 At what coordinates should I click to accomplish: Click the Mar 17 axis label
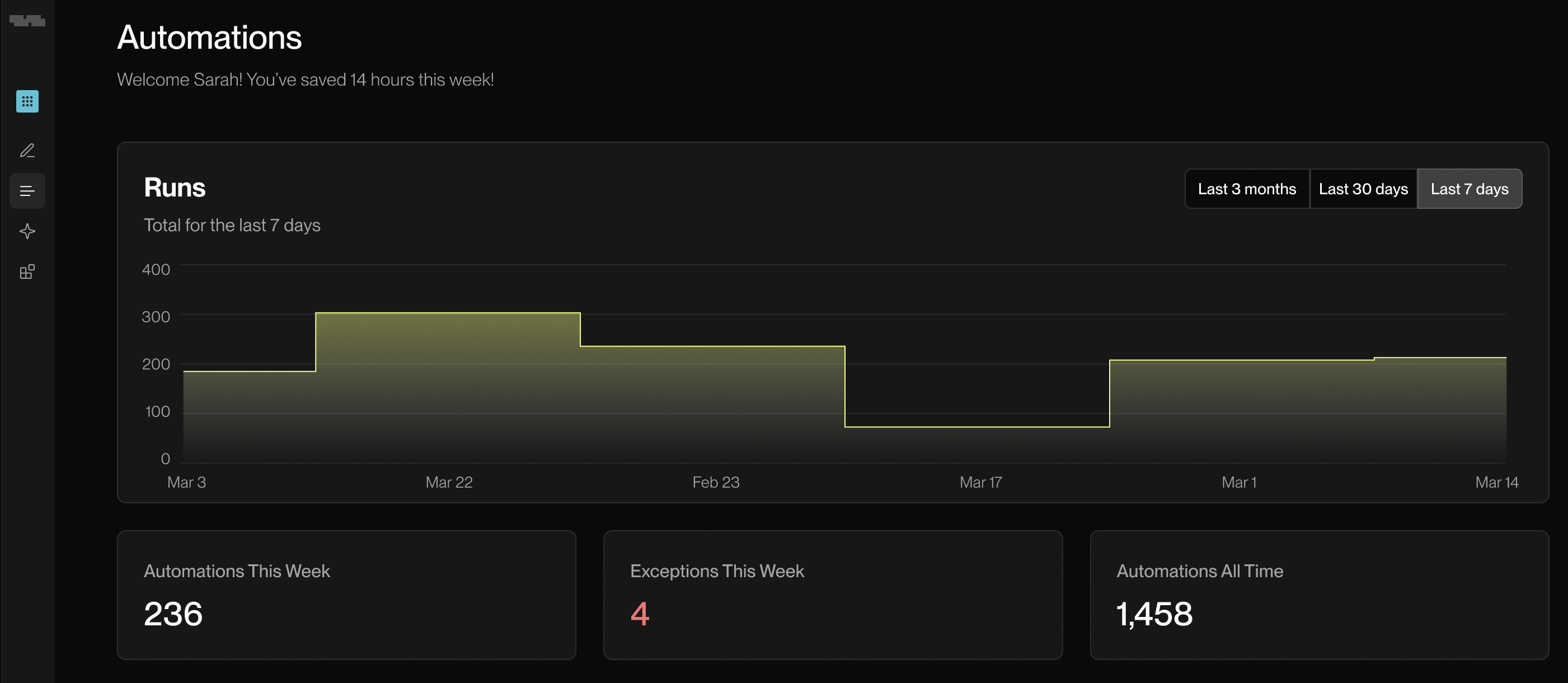pyautogui.click(x=980, y=482)
